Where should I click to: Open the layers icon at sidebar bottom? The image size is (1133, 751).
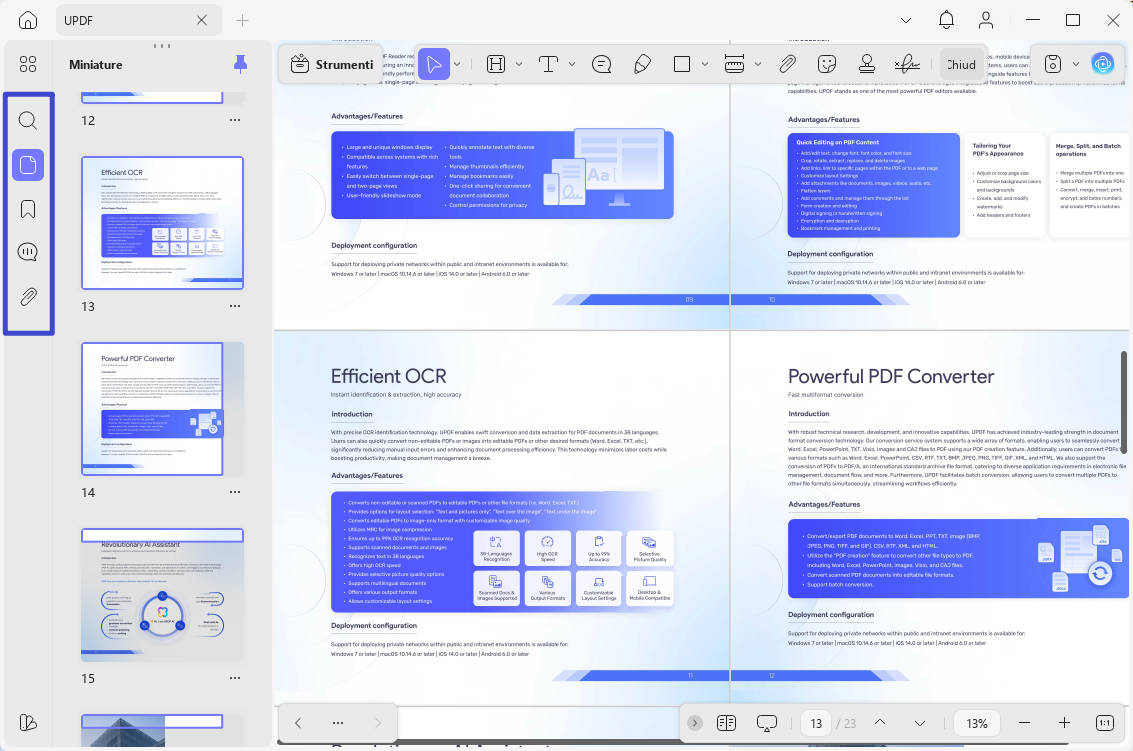(27, 722)
